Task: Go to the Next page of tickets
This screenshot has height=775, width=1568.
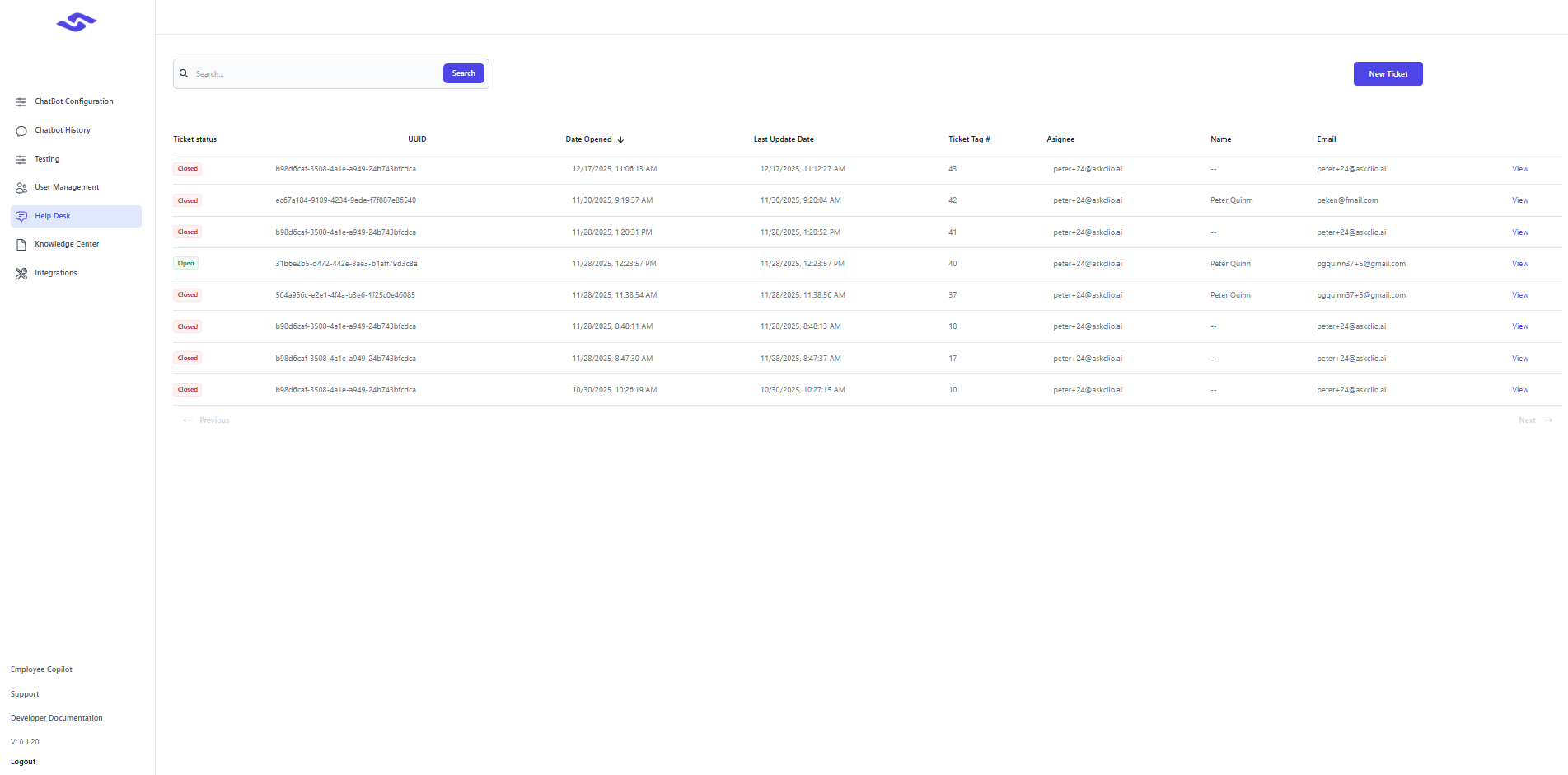Action: 1534,420
